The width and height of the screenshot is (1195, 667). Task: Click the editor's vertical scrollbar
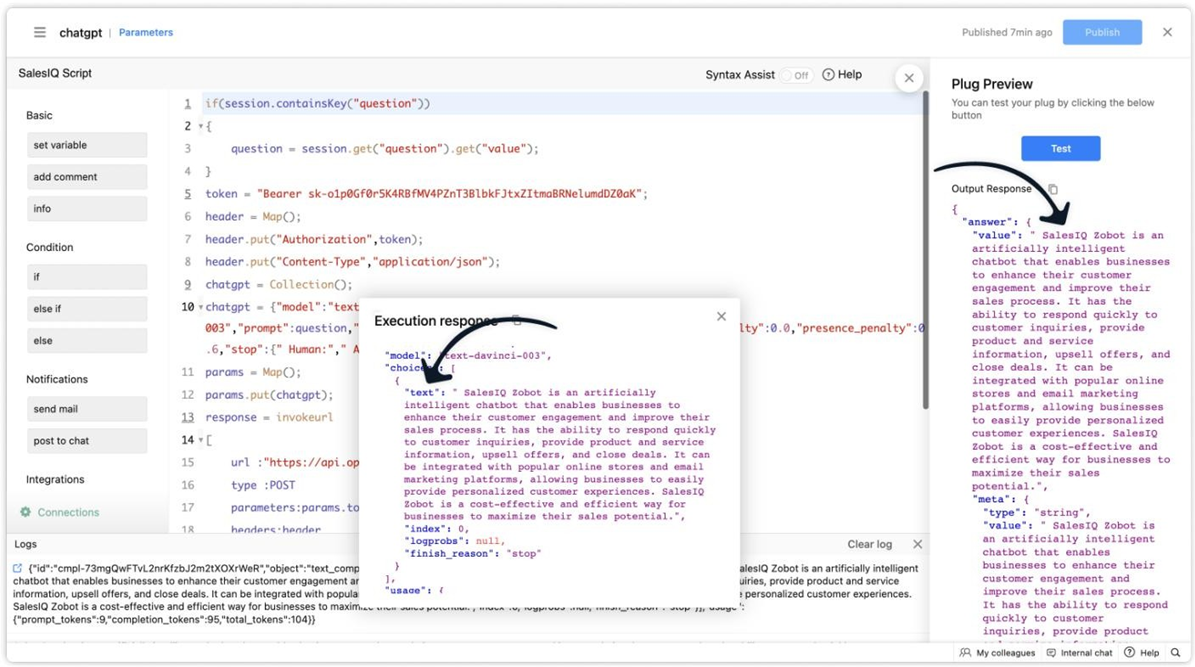pos(926,250)
